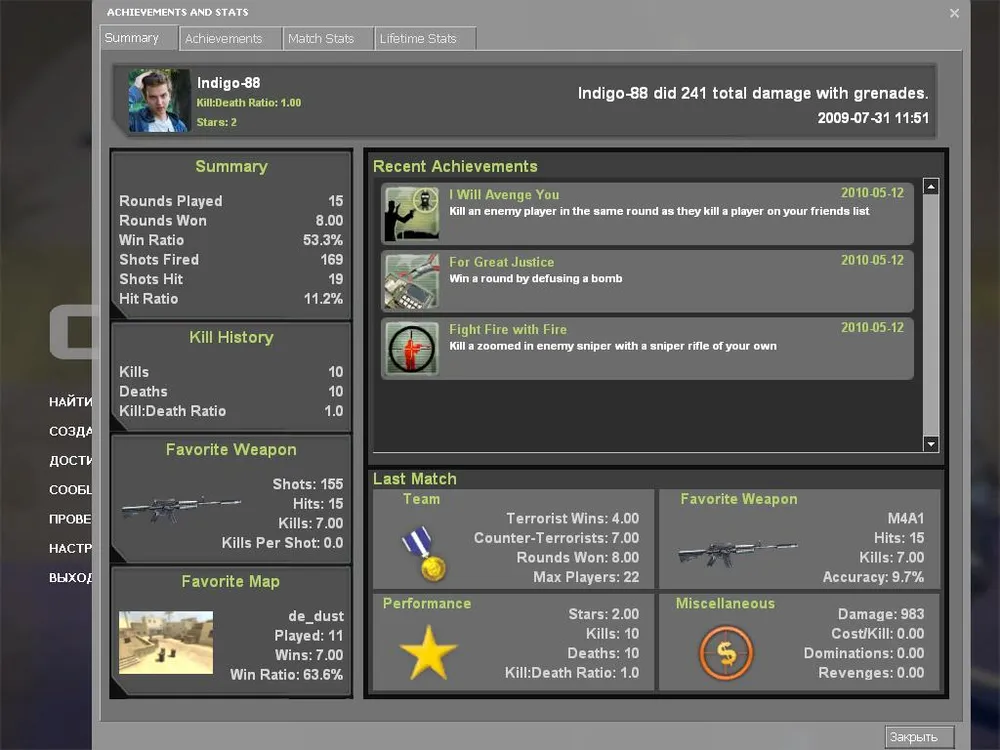Viewport: 1000px width, 750px height.
Task: Click the Закрыть button
Action: tap(919, 737)
